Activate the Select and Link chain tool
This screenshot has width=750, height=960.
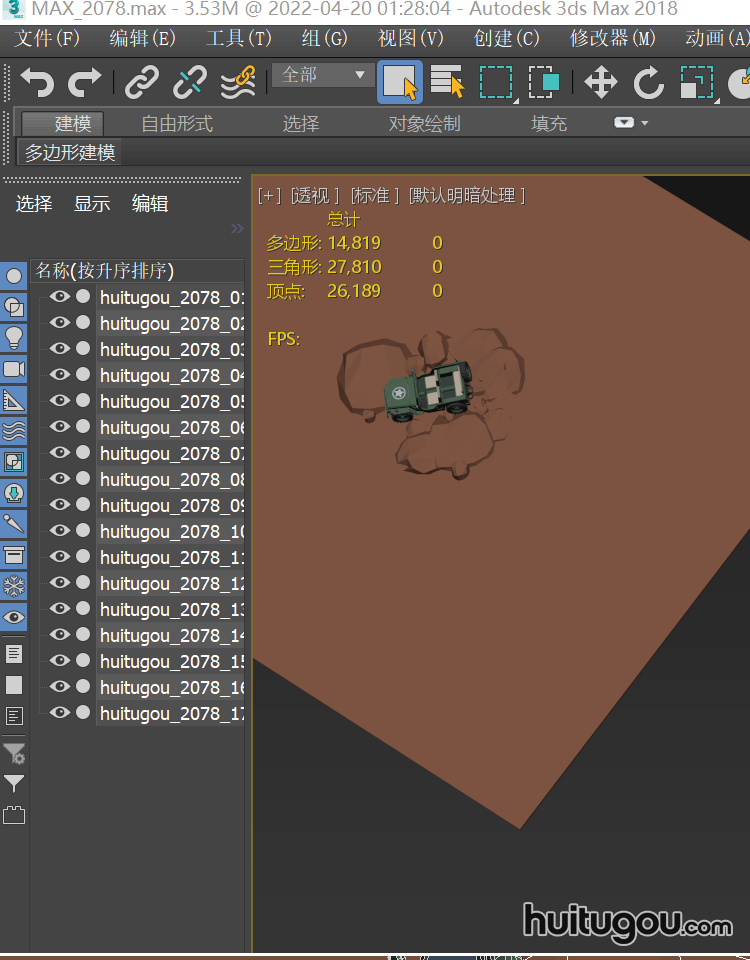click(x=142, y=82)
